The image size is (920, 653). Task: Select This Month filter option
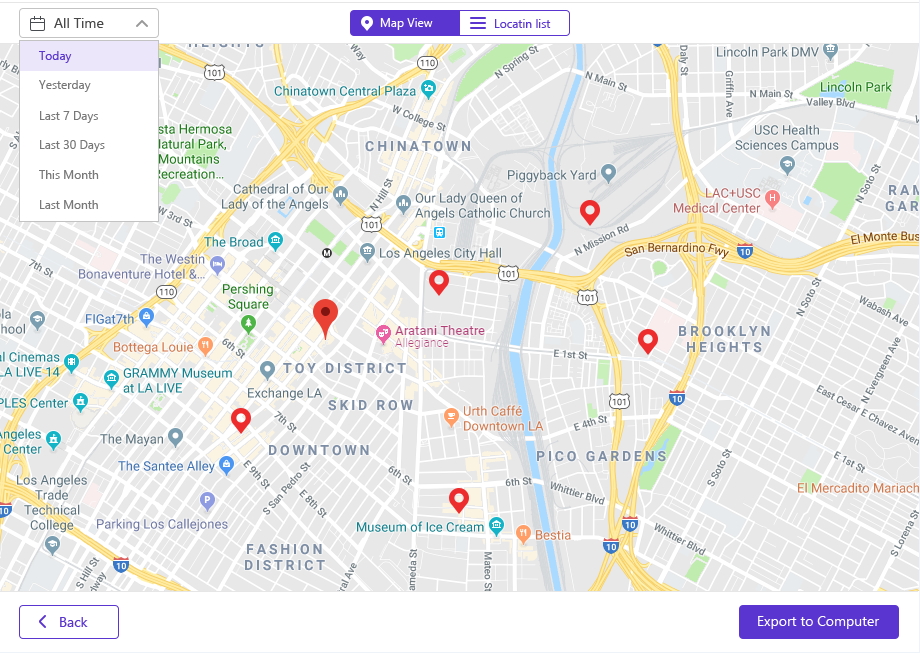89,175
